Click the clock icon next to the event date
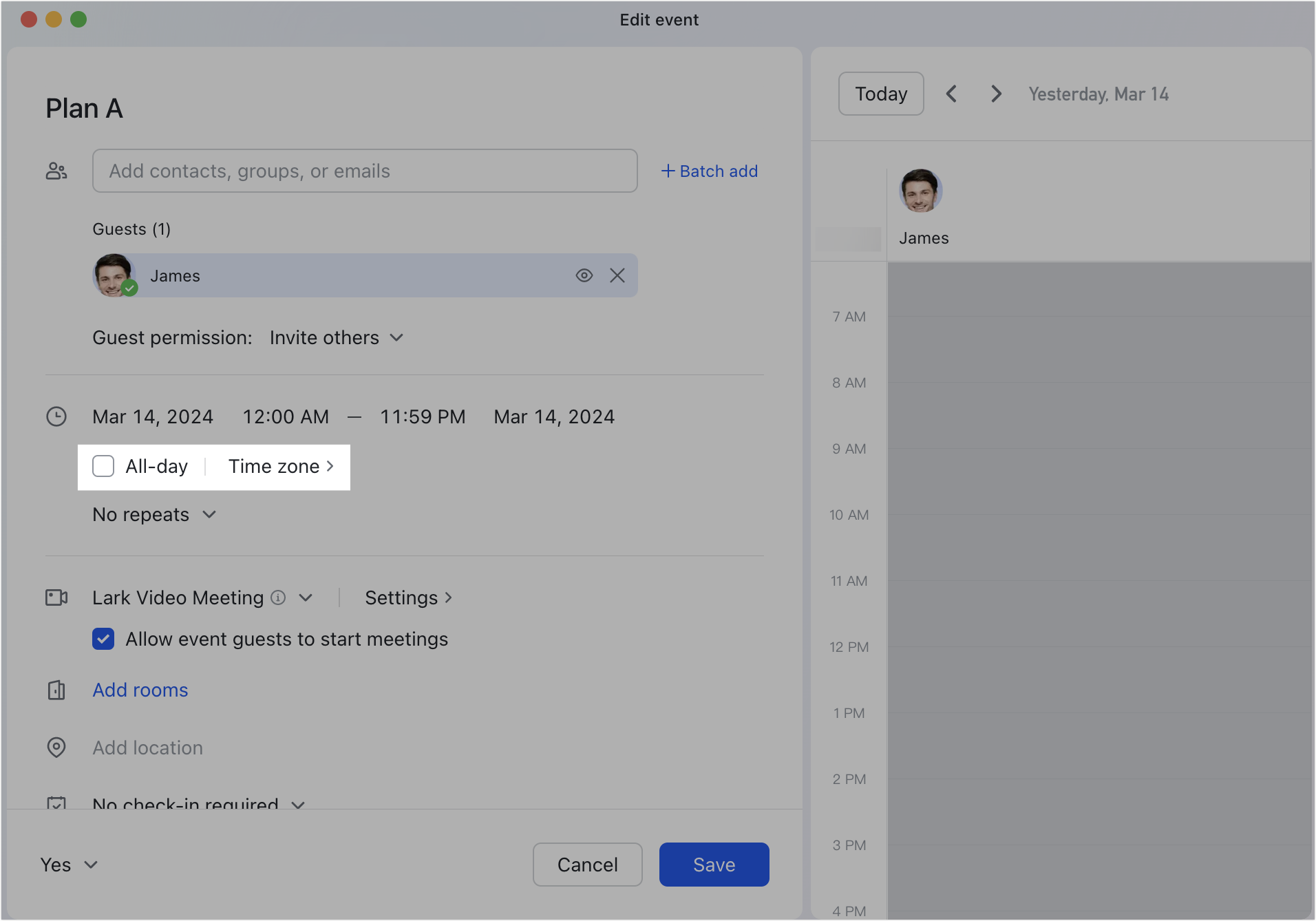The height and width of the screenshot is (921, 1316). tap(56, 416)
